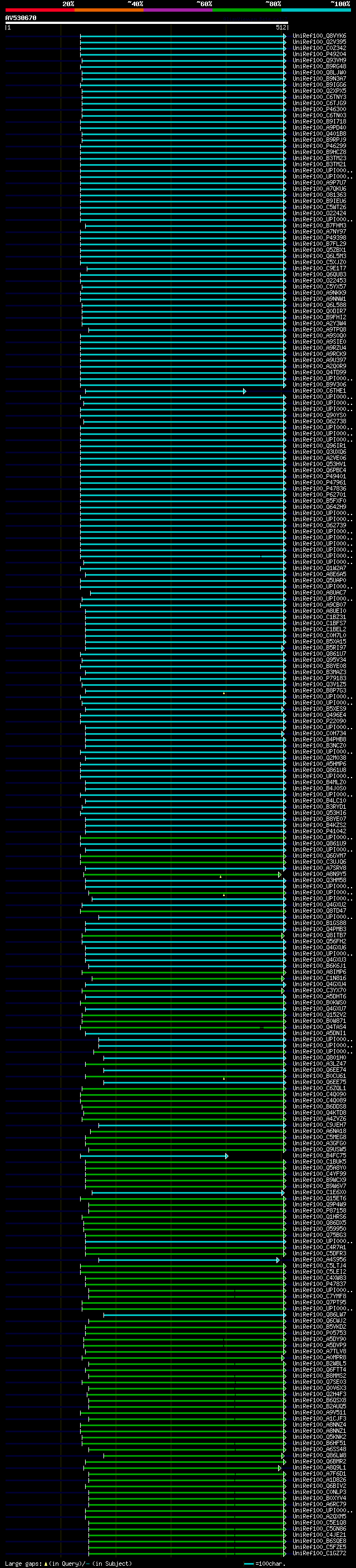This screenshot has height=1568, width=356.
Task: Click the white query length ruler bar
Action: tap(147, 22)
